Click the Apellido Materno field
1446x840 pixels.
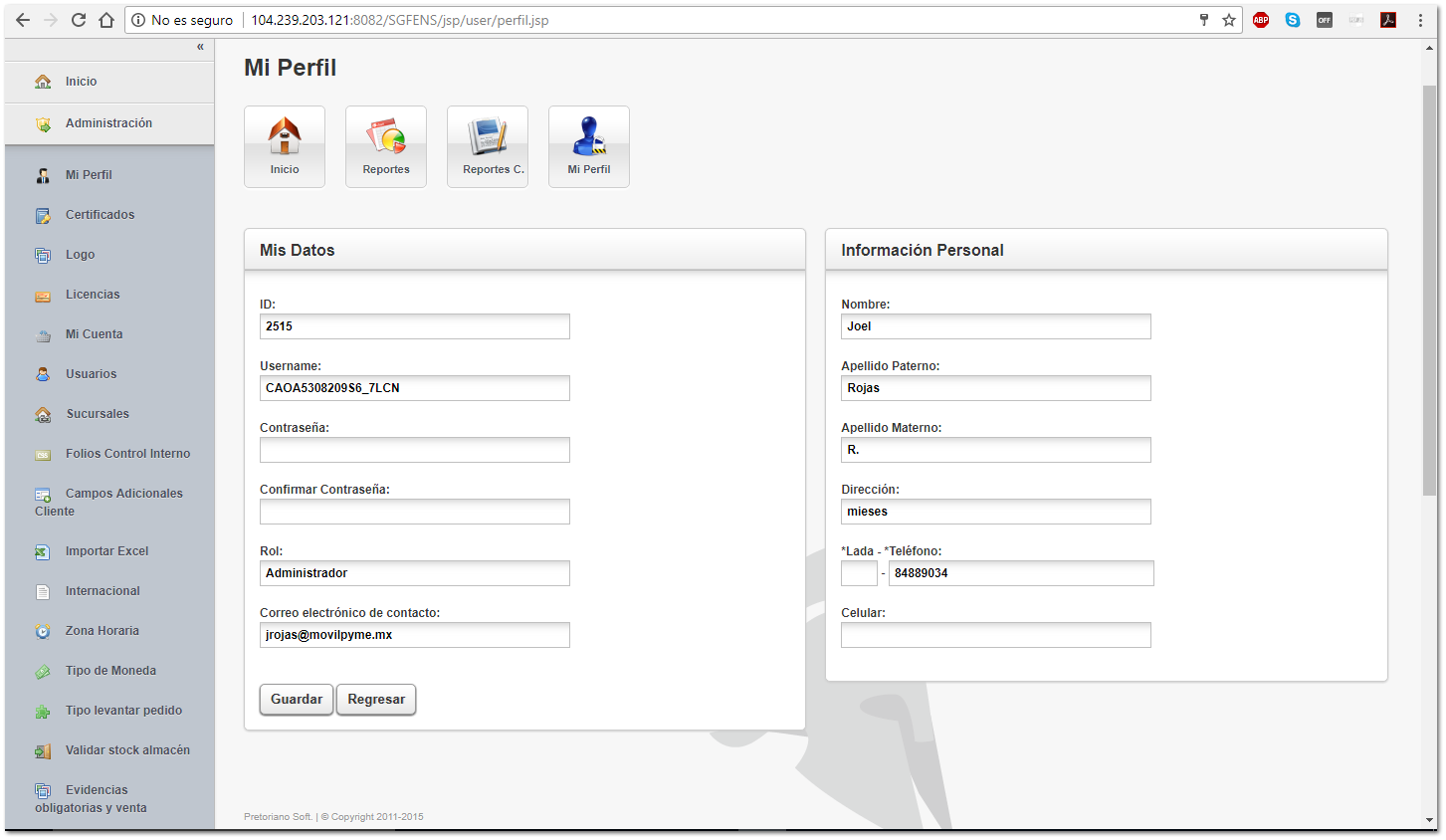pos(996,450)
